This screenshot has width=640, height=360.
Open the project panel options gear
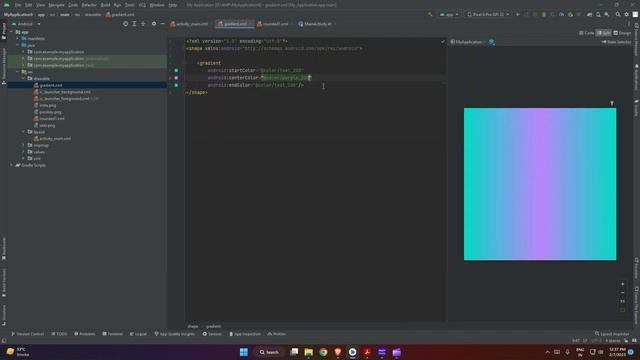[x=154, y=24]
